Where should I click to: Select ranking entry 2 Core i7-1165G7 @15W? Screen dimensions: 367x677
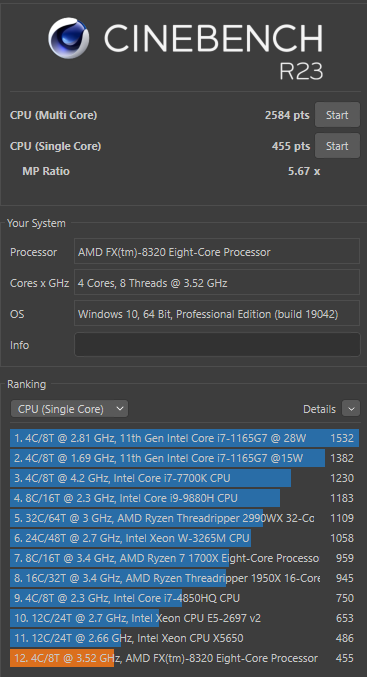click(184, 458)
